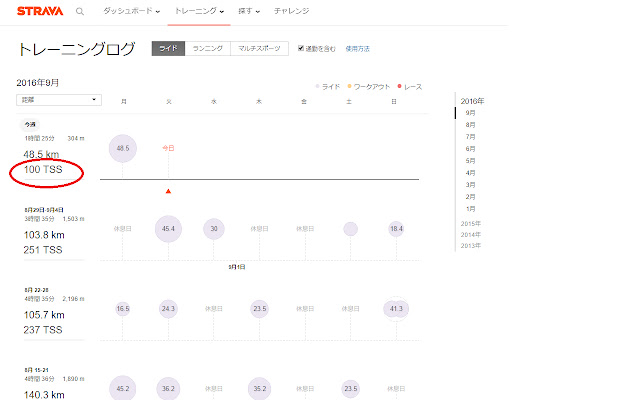The width and height of the screenshot is (640, 400).
Task: Jump to 2月 in year sidebar
Action: [x=470, y=197]
